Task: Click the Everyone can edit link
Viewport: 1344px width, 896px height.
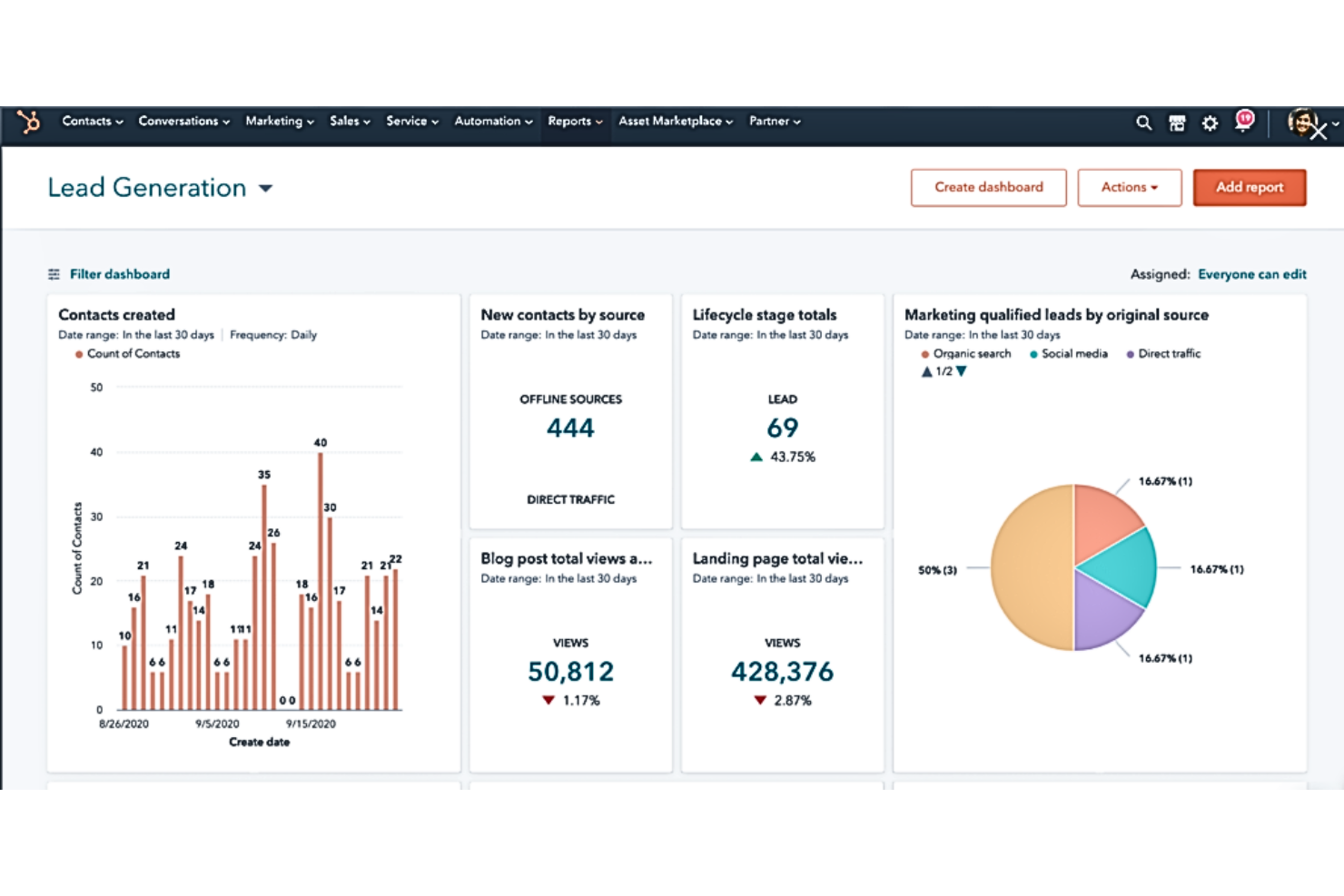Action: pyautogui.click(x=1252, y=273)
